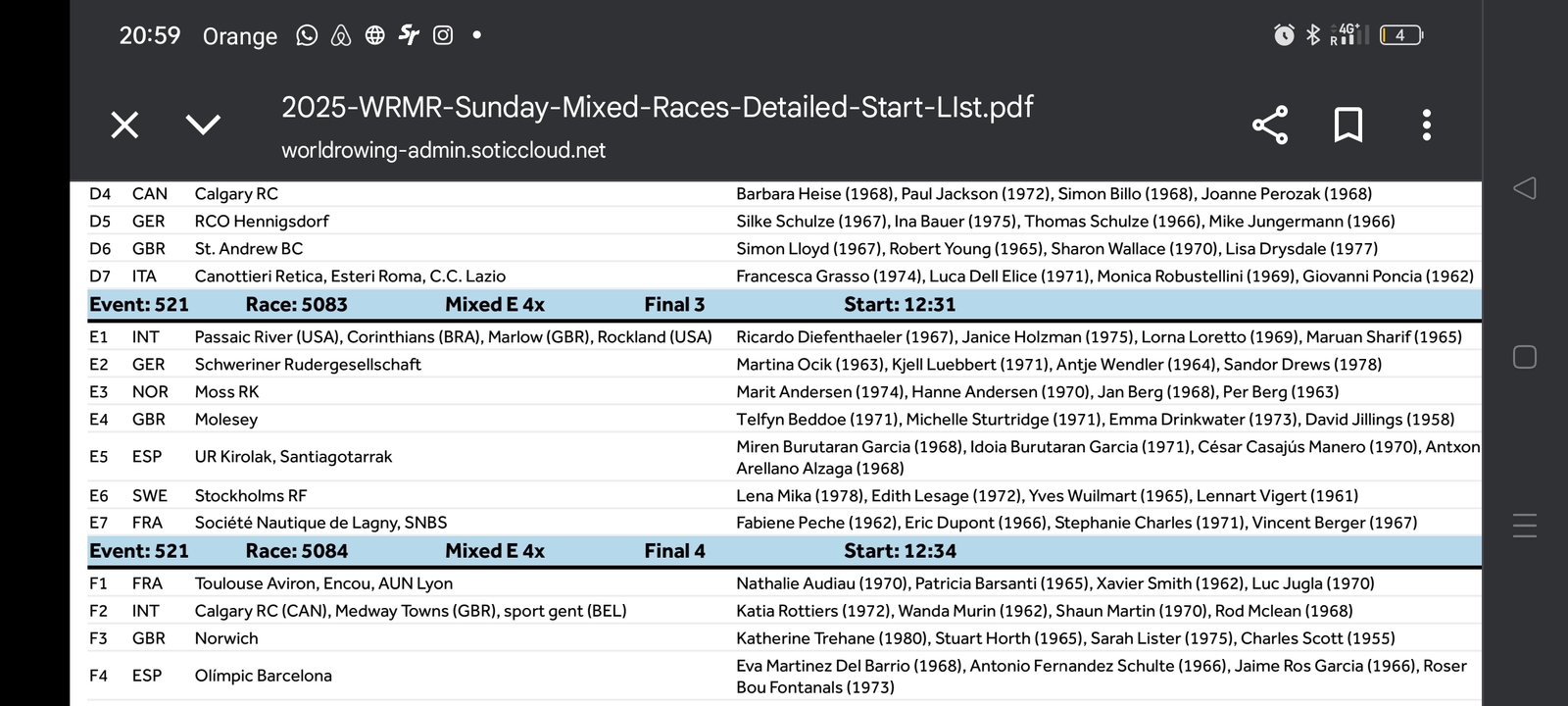
Task: Select the Race 5083 Final 3 header row
Action: 784,305
